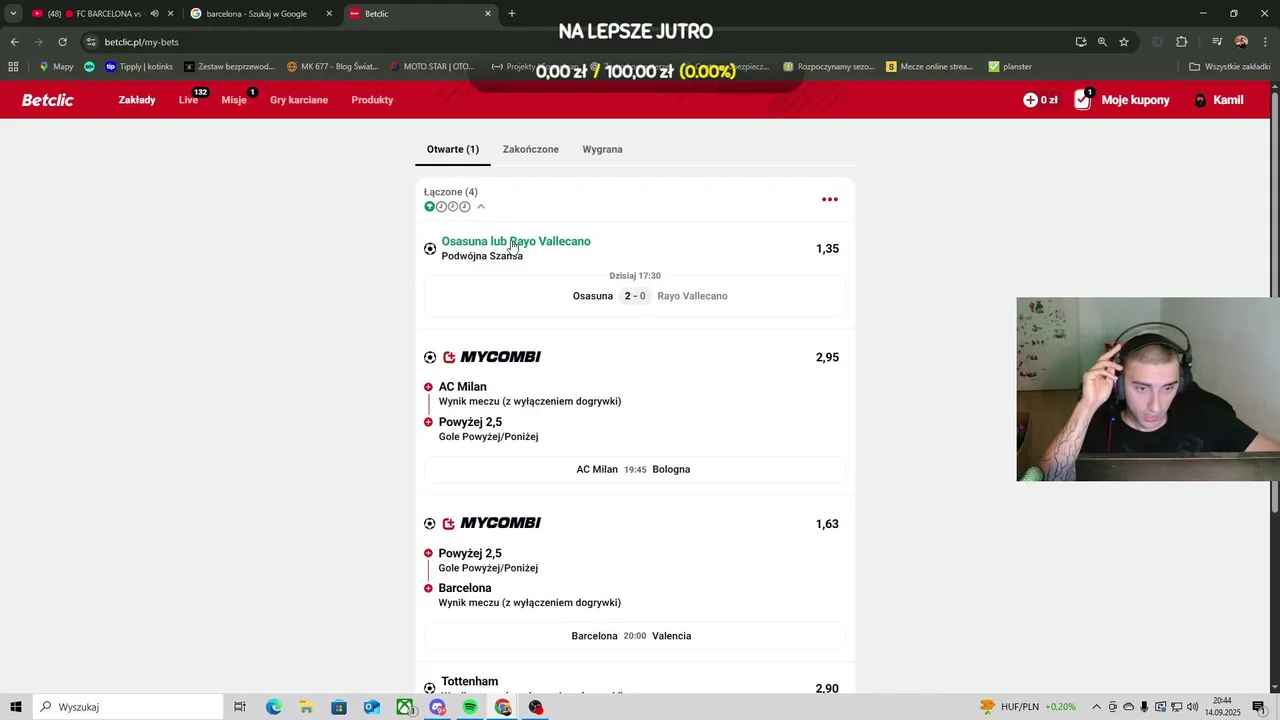
Task: Open the Produkty menu item
Action: (372, 100)
